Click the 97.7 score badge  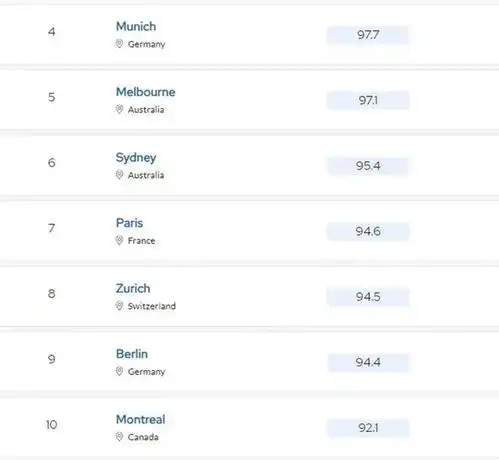pyautogui.click(x=368, y=35)
